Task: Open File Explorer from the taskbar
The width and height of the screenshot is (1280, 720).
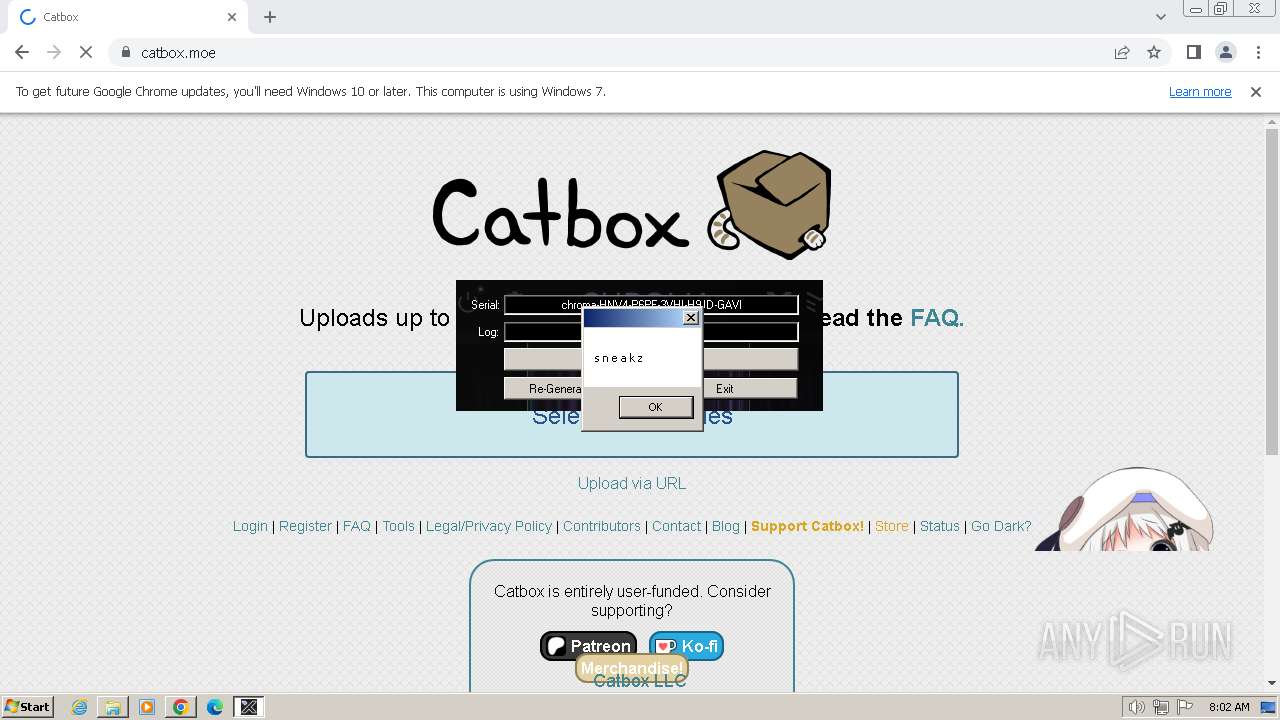Action: (x=113, y=707)
